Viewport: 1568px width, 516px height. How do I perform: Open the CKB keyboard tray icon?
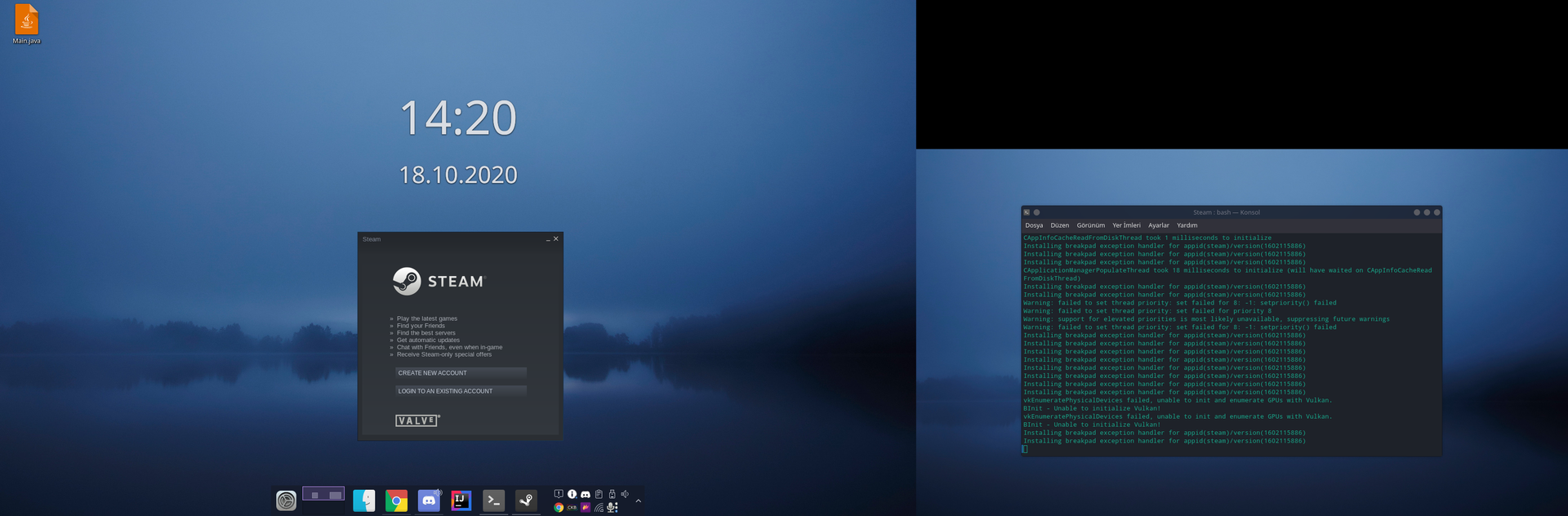coord(572,507)
